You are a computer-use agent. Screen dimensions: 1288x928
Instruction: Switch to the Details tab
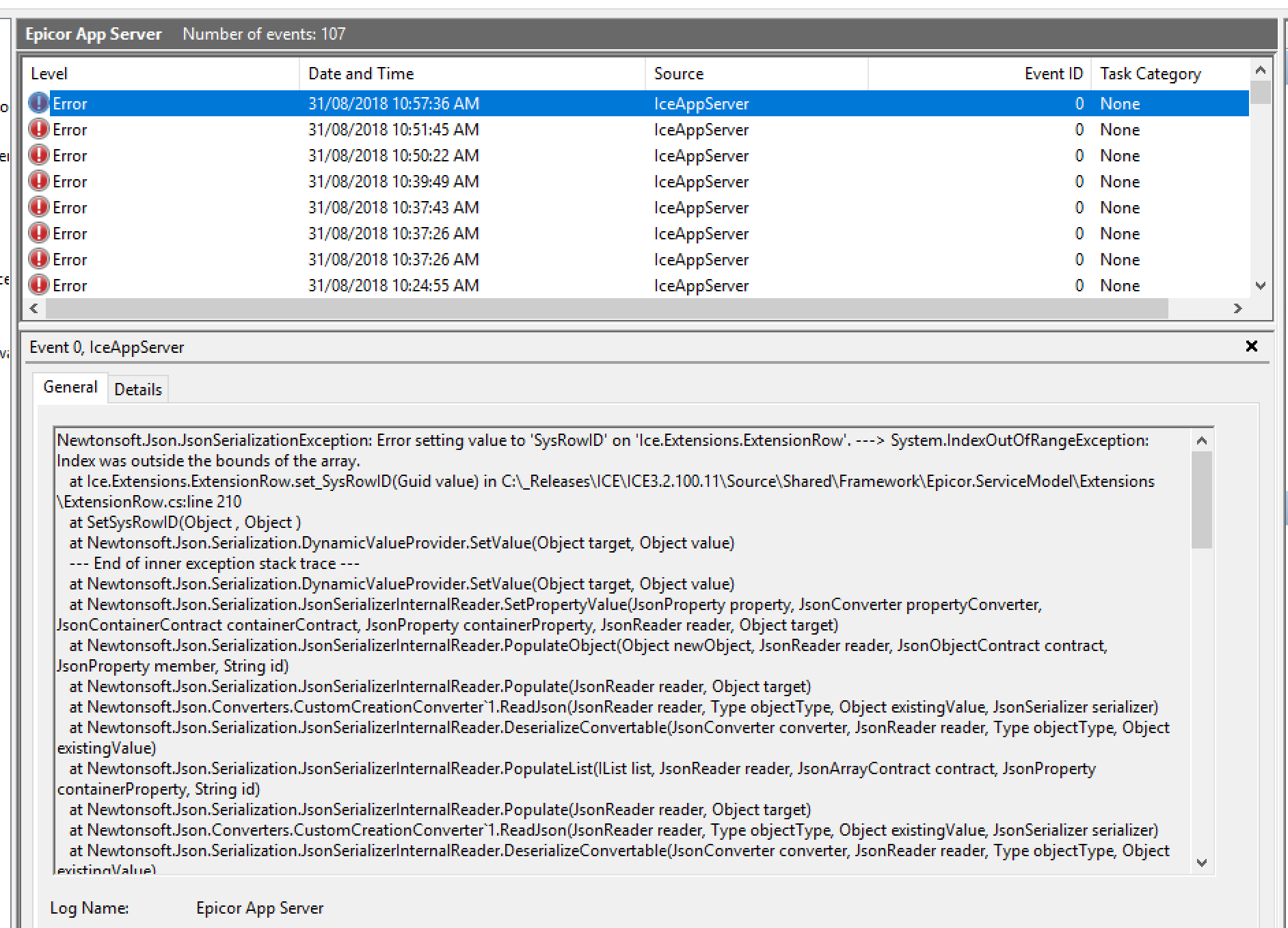pos(138,389)
